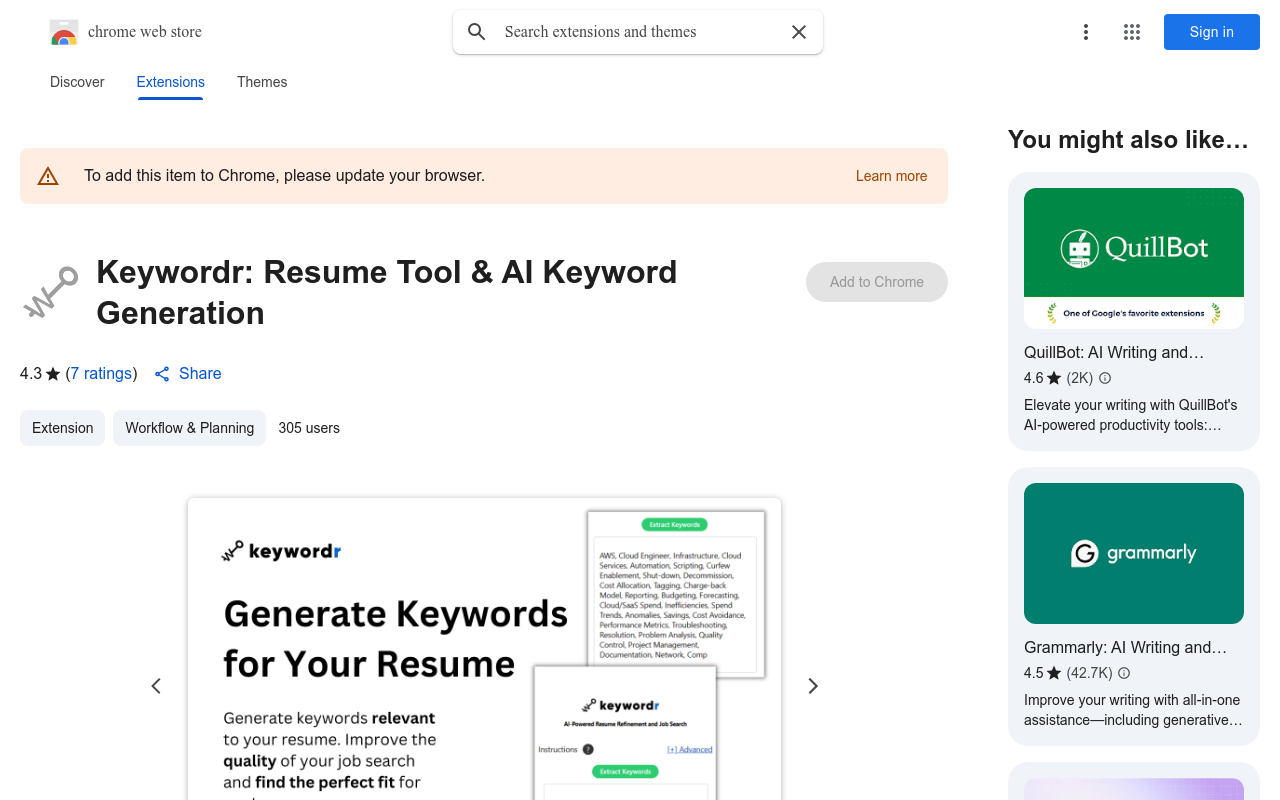
Task: Open the Grammarly banner thumbnail
Action: (1134, 553)
